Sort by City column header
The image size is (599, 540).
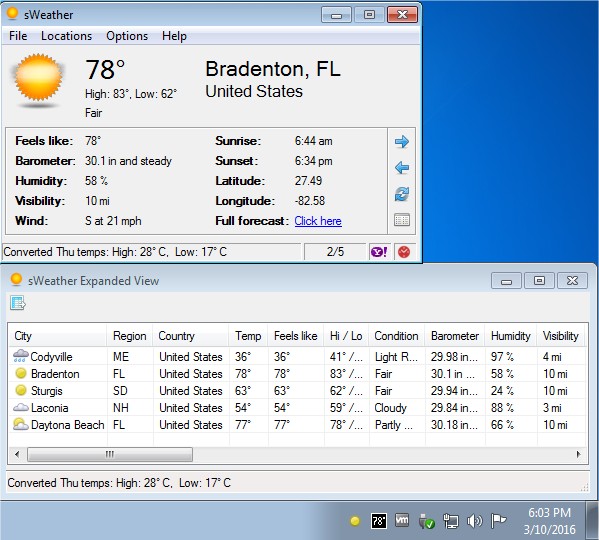(57, 336)
